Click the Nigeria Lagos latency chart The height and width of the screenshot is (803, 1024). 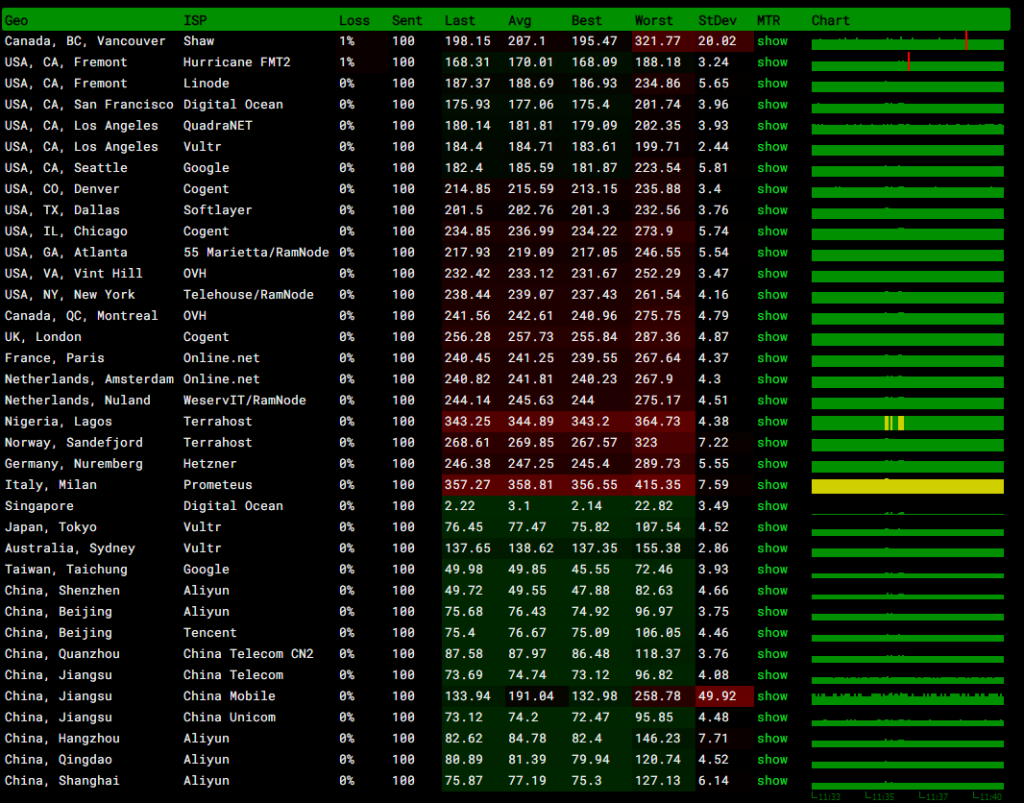click(x=908, y=422)
